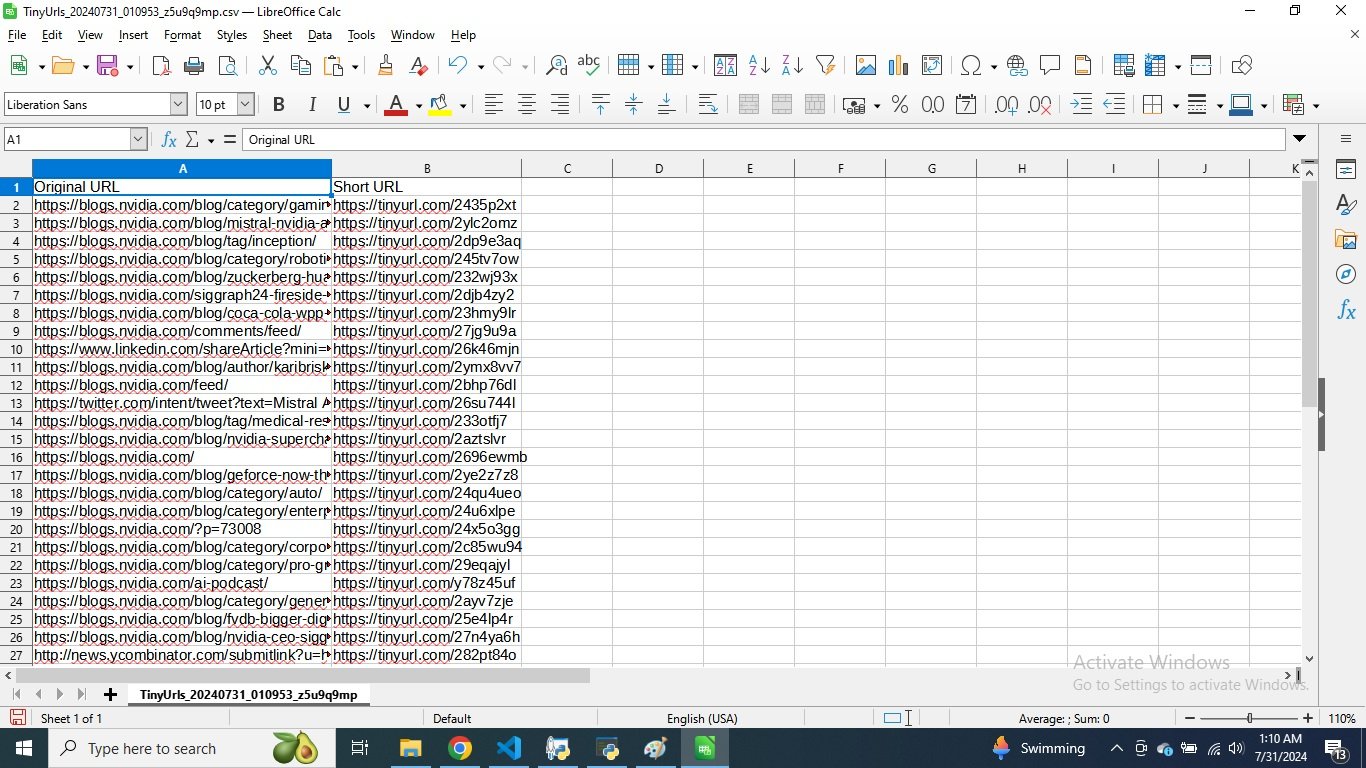Click the formula input line showing Original URL

pos(763,139)
